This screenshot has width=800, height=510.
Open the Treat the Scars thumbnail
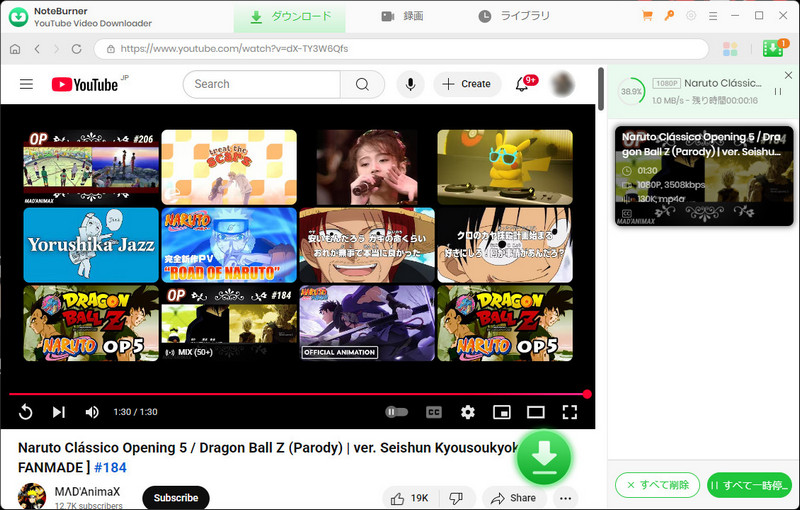[x=229, y=167]
